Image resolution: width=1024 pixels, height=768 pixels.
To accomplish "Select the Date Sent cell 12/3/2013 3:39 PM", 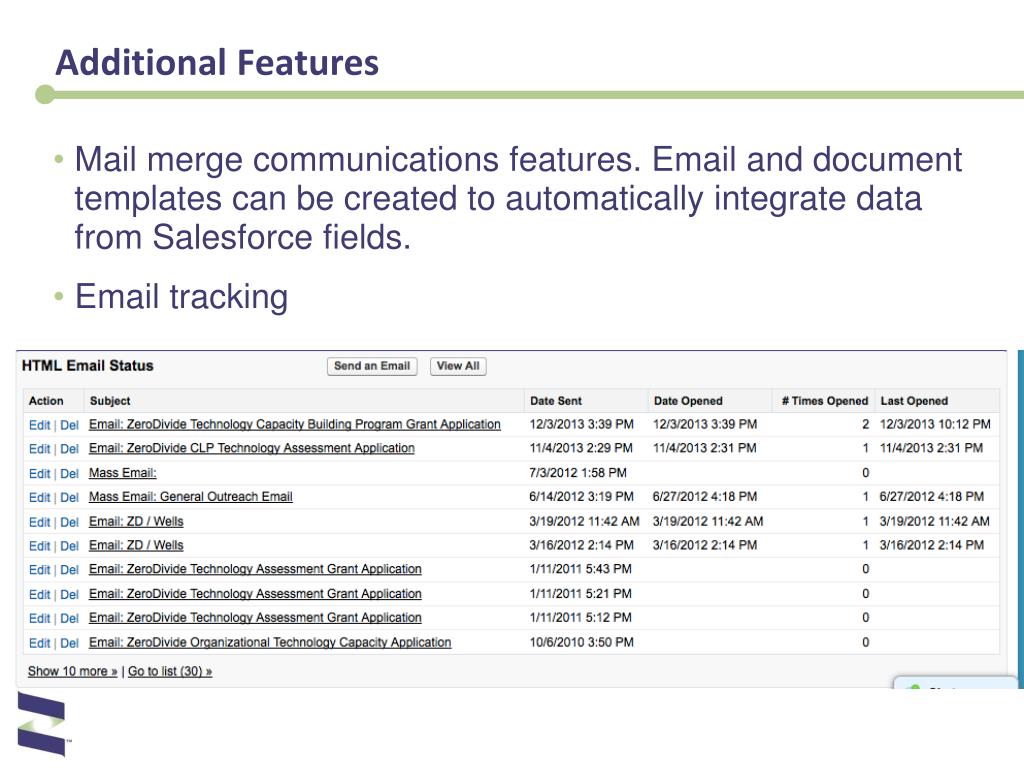I will click(x=581, y=424).
